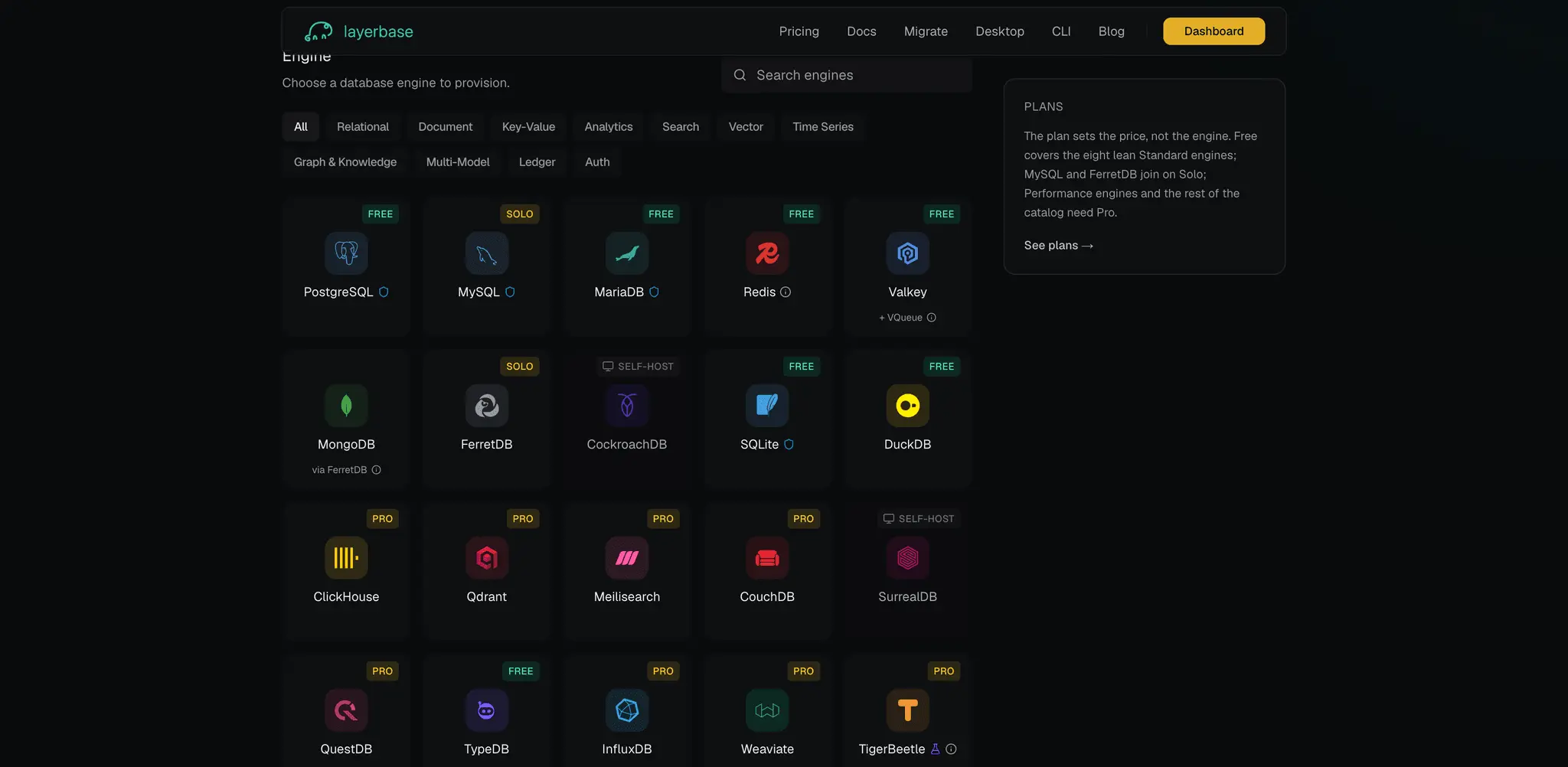Select the All filter tab
Image resolution: width=1568 pixels, height=767 pixels.
301,127
